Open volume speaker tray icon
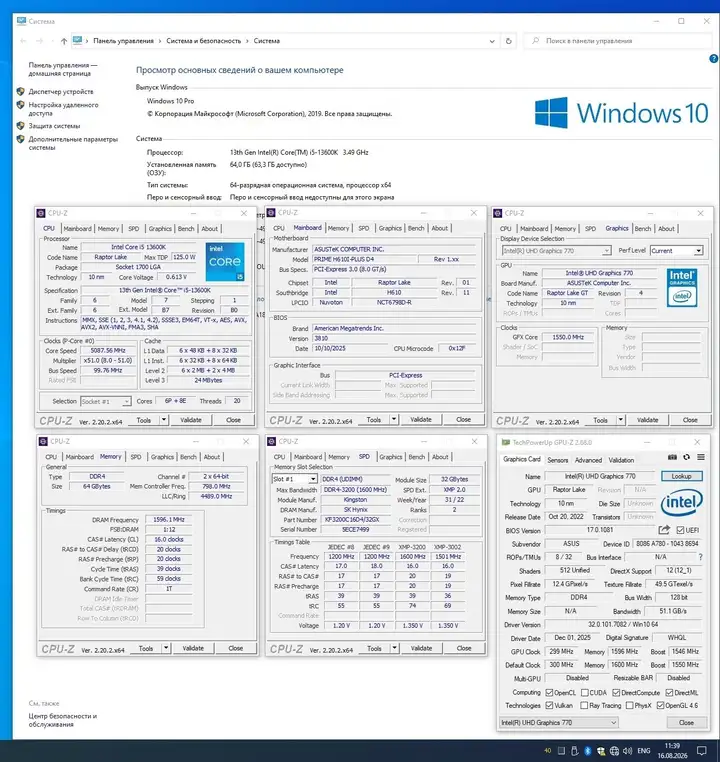Image resolution: width=720 pixels, height=762 pixels. tap(627, 751)
